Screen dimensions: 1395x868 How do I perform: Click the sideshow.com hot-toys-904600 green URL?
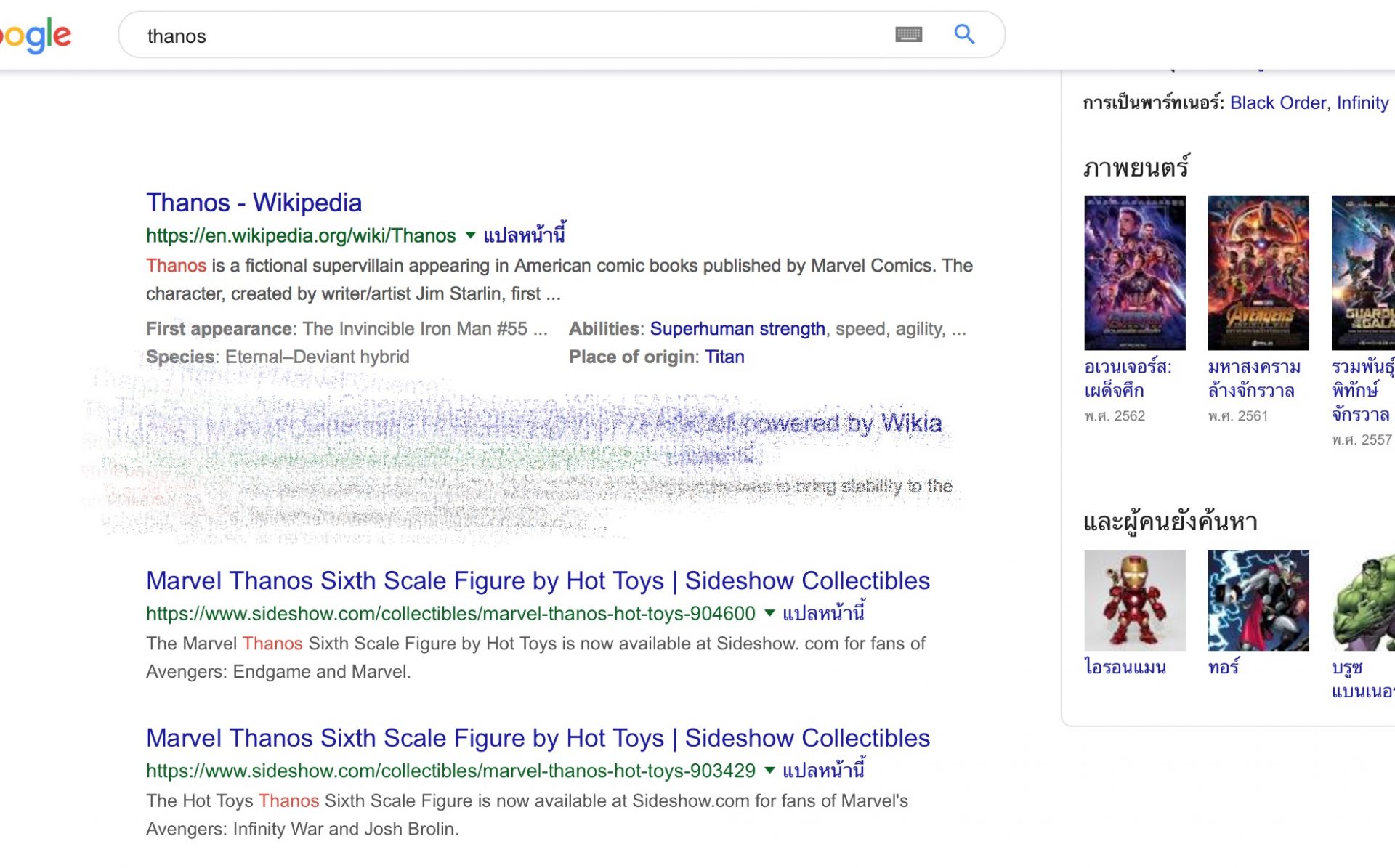tap(450, 614)
